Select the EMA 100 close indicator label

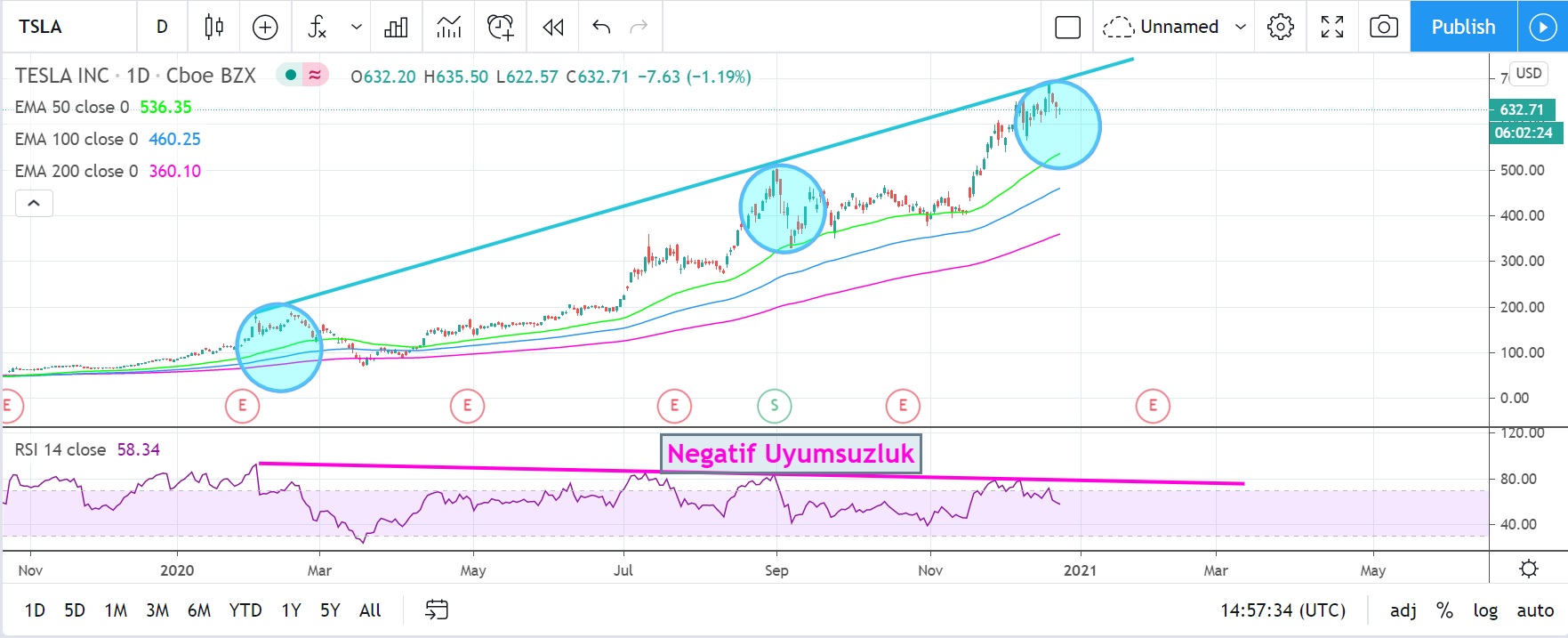click(x=76, y=139)
